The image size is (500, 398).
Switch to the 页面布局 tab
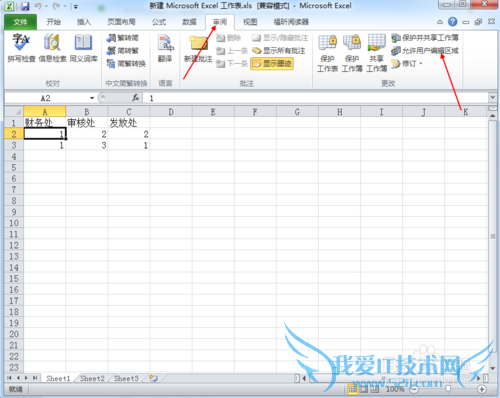(121, 22)
